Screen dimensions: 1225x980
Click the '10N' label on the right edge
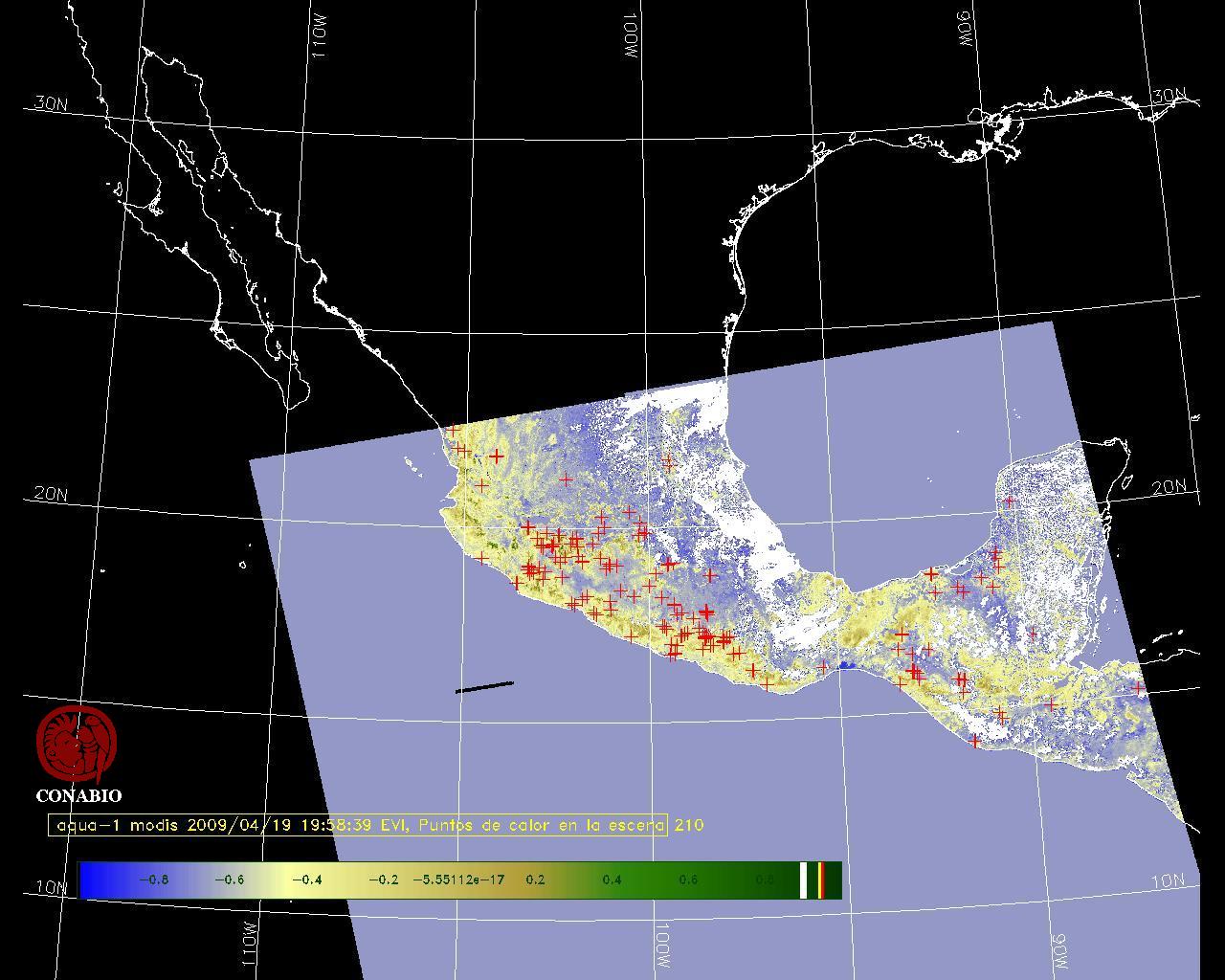[x=1168, y=881]
